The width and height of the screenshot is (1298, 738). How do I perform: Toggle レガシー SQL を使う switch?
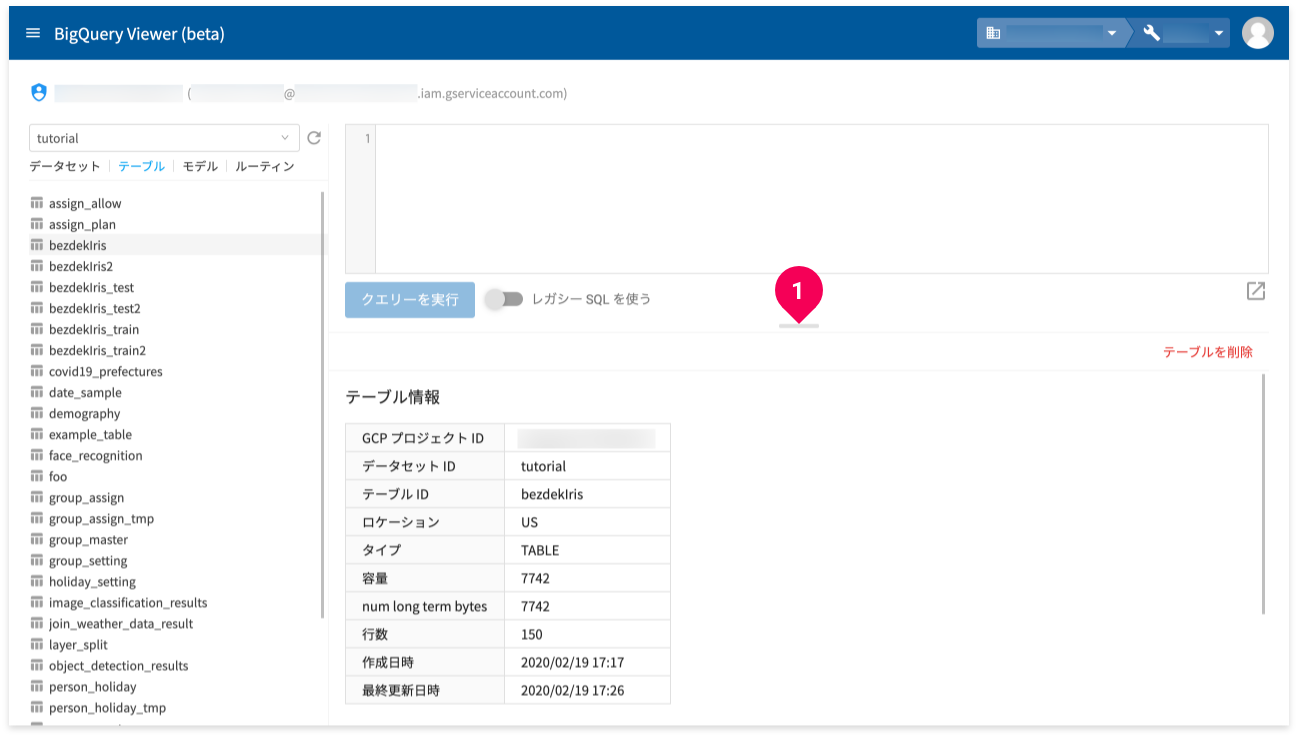pyautogui.click(x=505, y=299)
